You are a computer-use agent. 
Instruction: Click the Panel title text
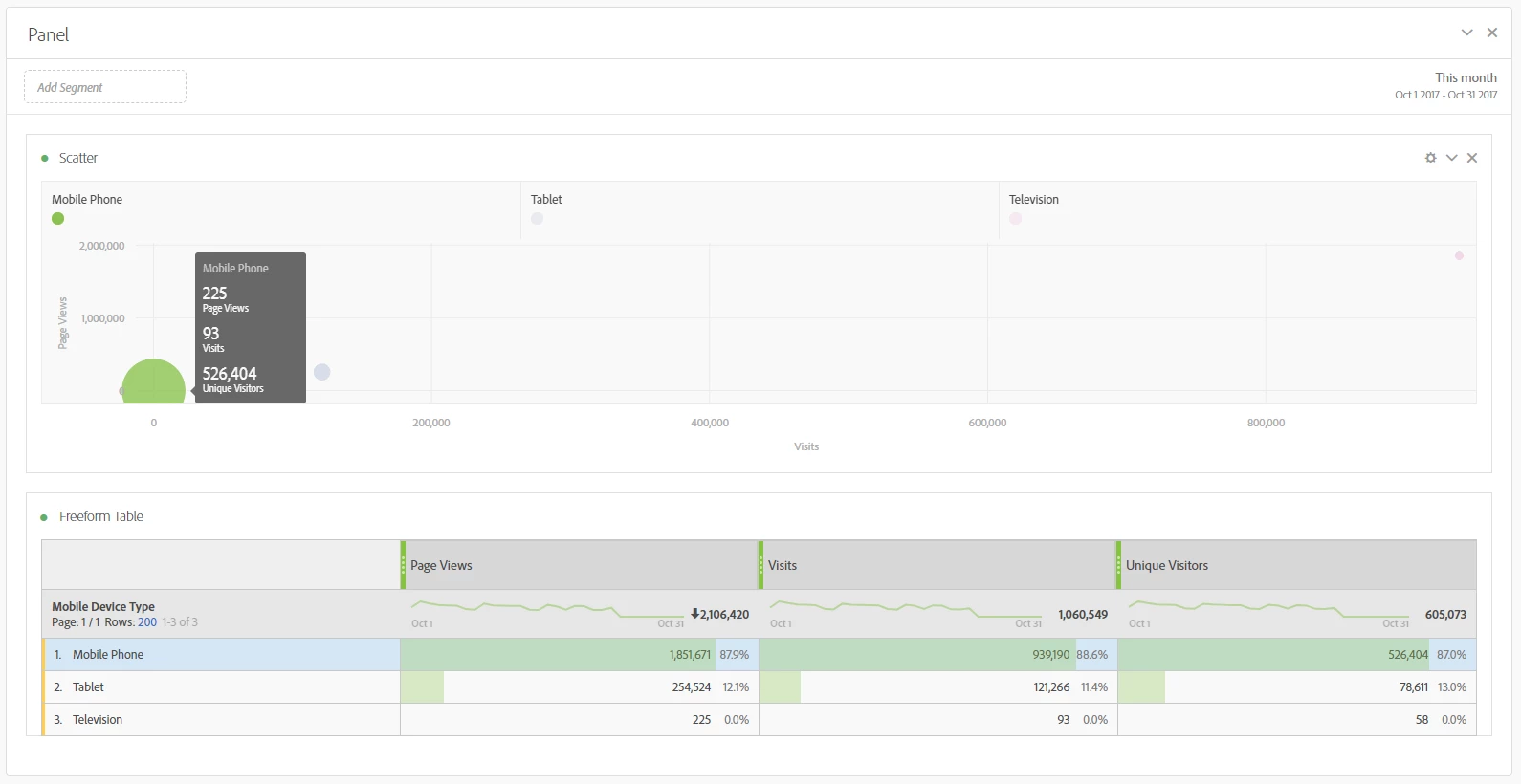point(49,35)
